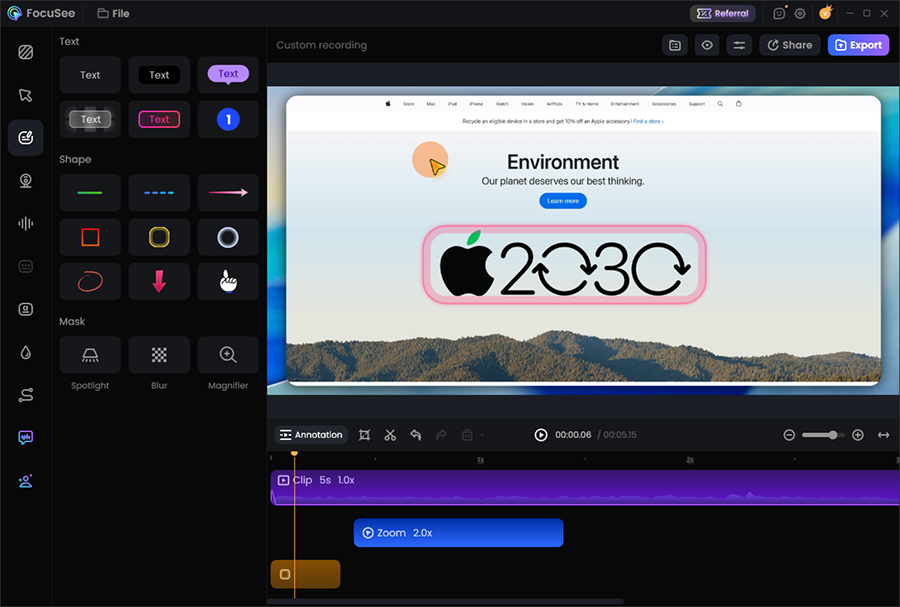Apply the Magnifier mask

tap(228, 355)
